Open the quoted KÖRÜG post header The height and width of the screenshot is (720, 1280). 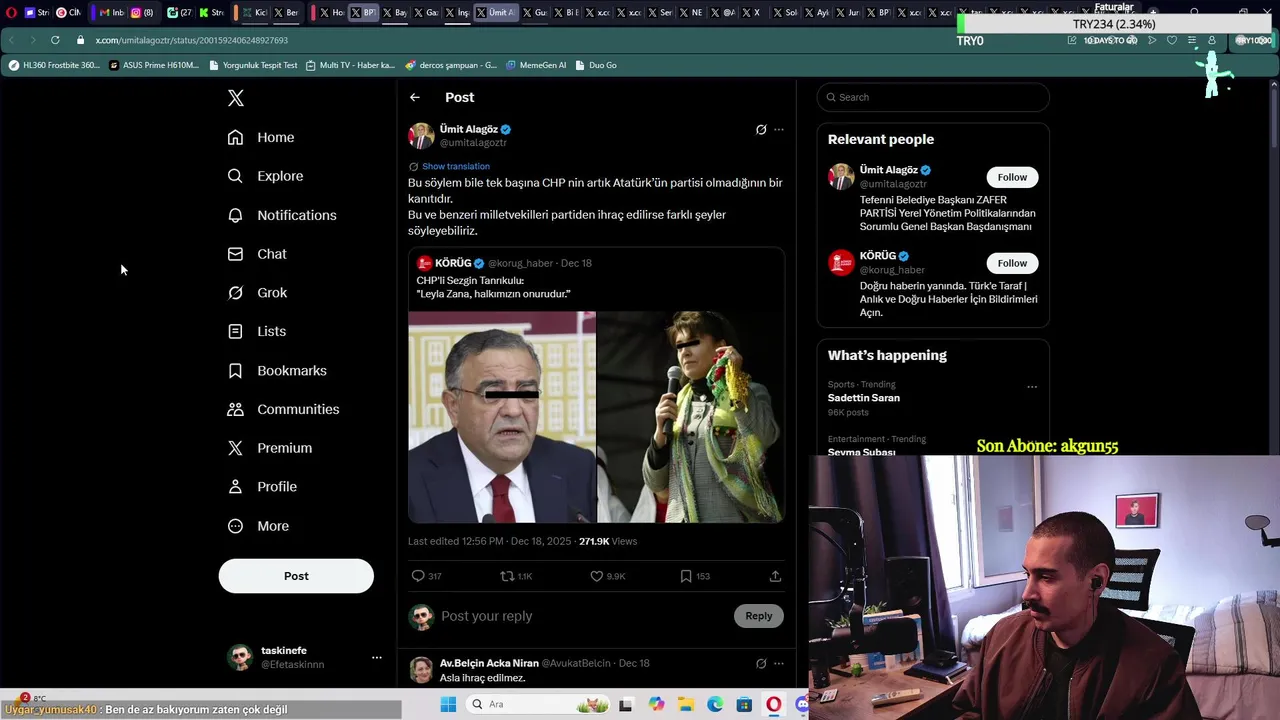click(x=505, y=263)
